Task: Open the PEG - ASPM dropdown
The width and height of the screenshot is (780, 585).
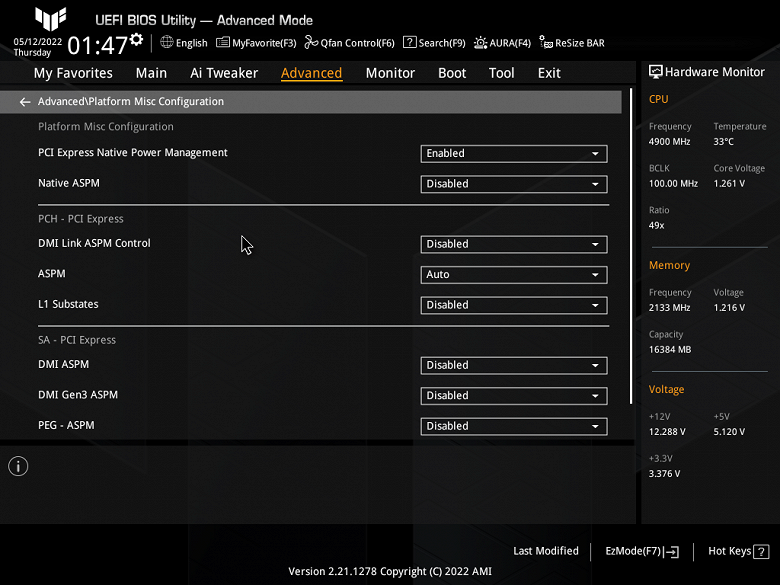Action: point(513,426)
